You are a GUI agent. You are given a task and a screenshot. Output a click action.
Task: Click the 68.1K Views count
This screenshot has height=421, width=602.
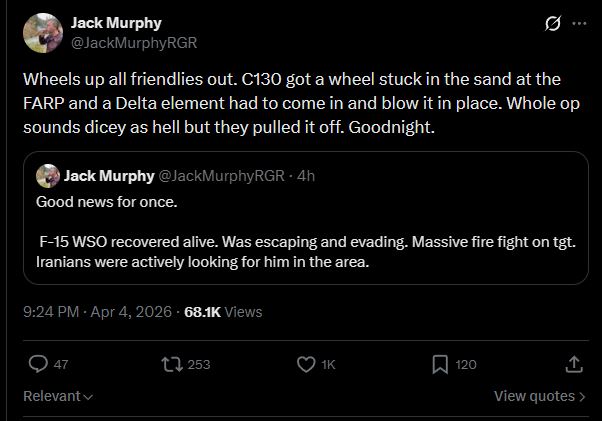(x=223, y=311)
